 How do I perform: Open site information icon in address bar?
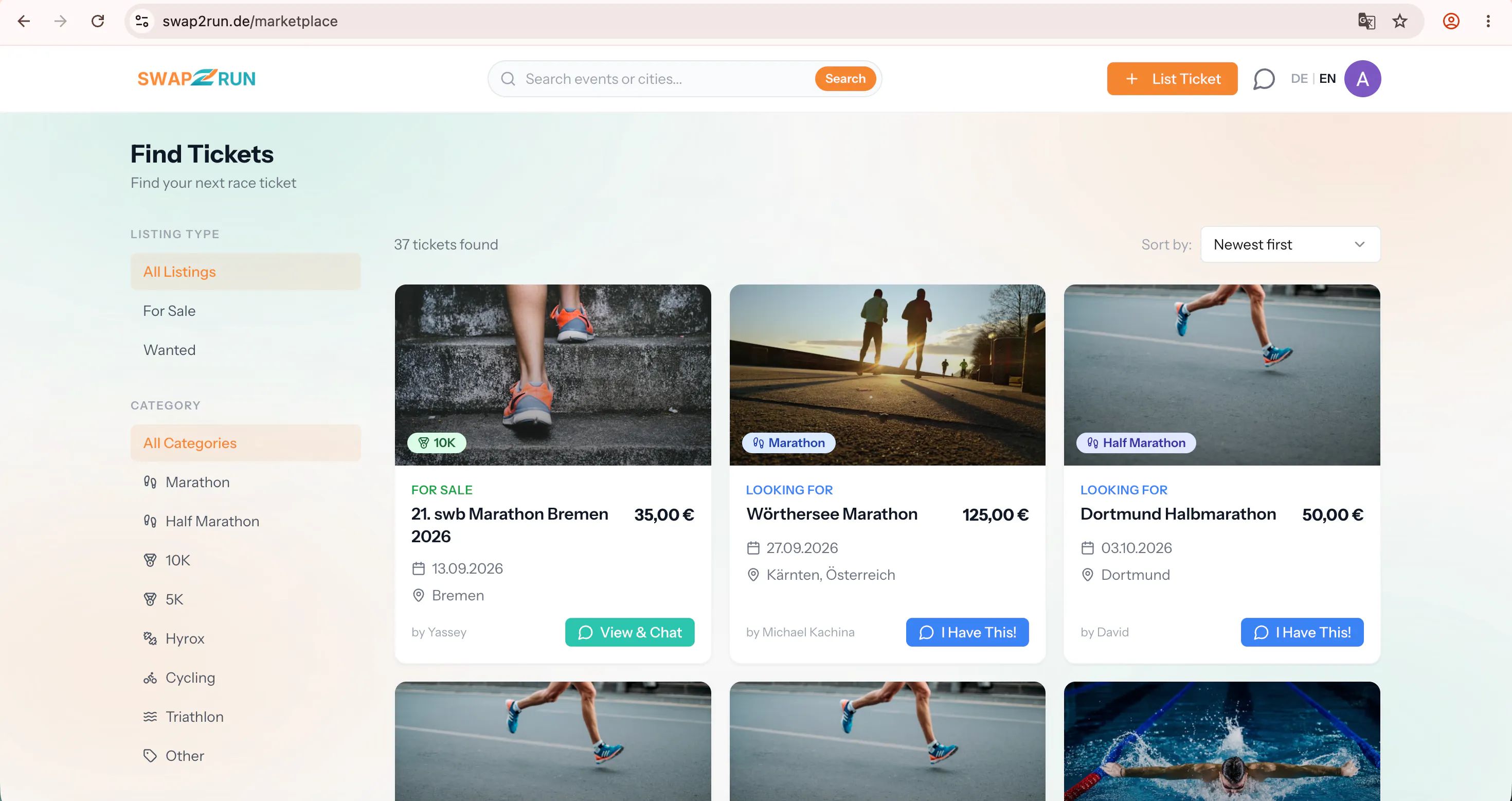[x=141, y=21]
